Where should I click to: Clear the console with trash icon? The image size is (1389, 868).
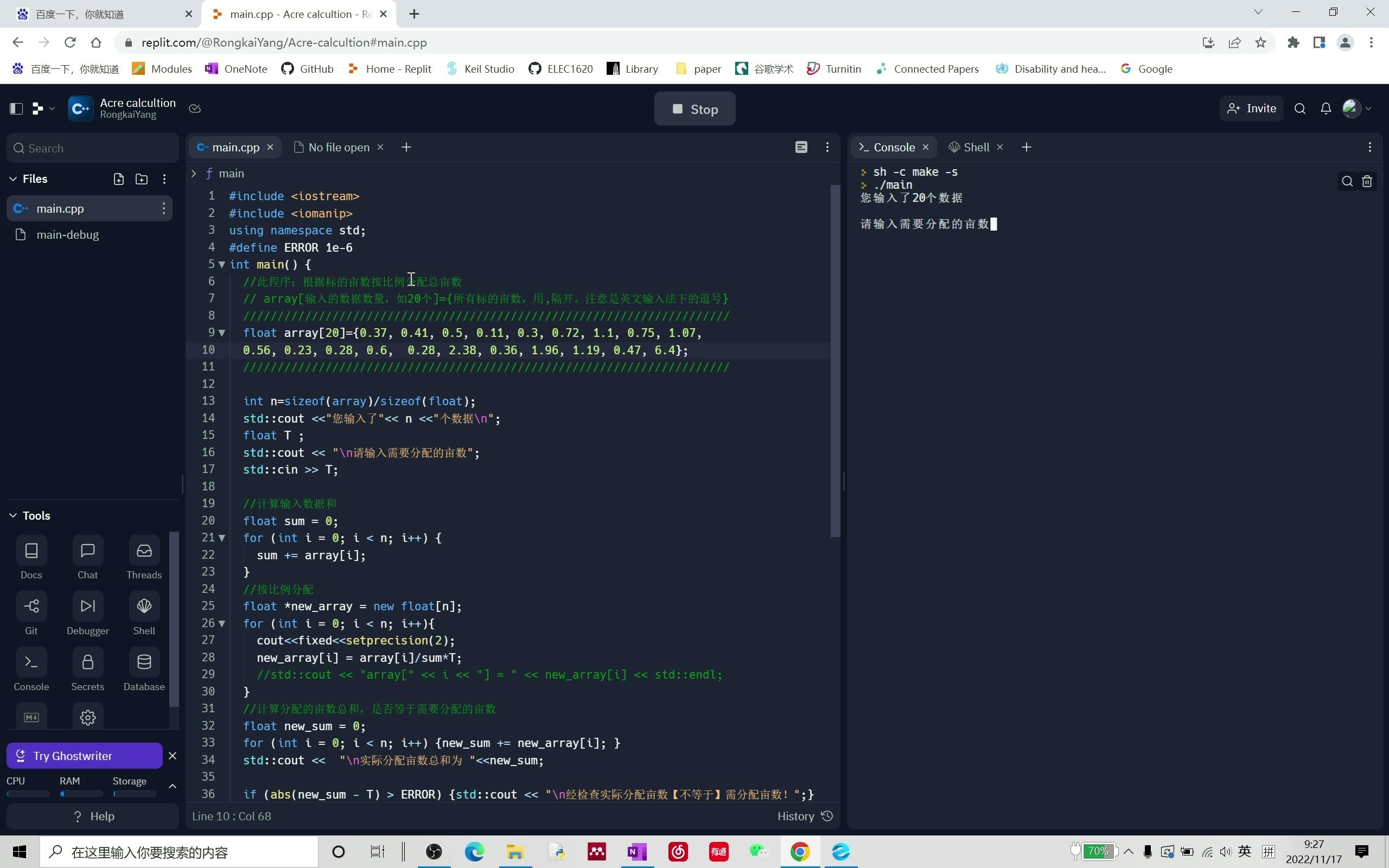[1367, 182]
